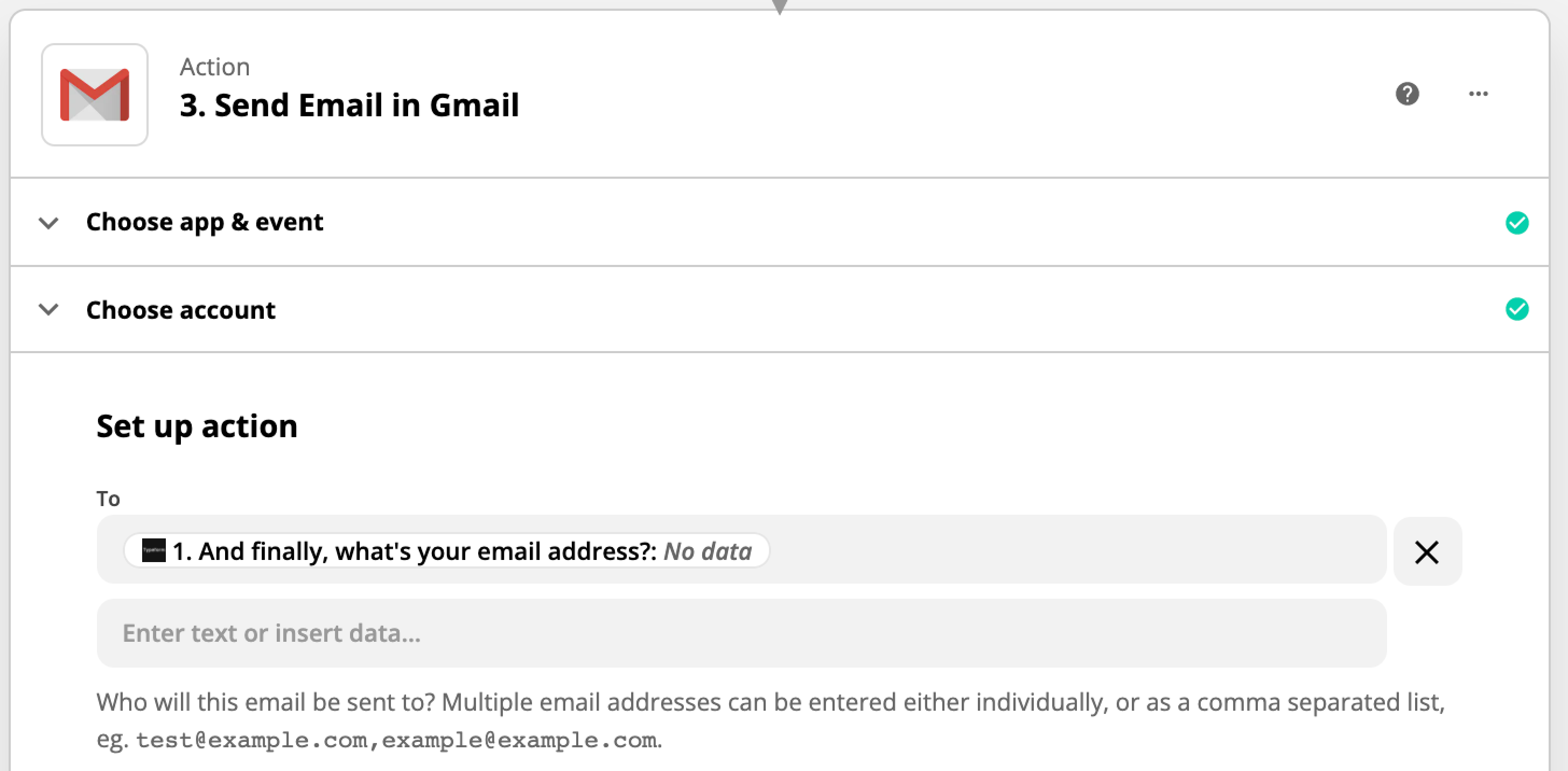Image resolution: width=1568 pixels, height=771 pixels.
Task: Click the To field label
Action: coord(108,499)
